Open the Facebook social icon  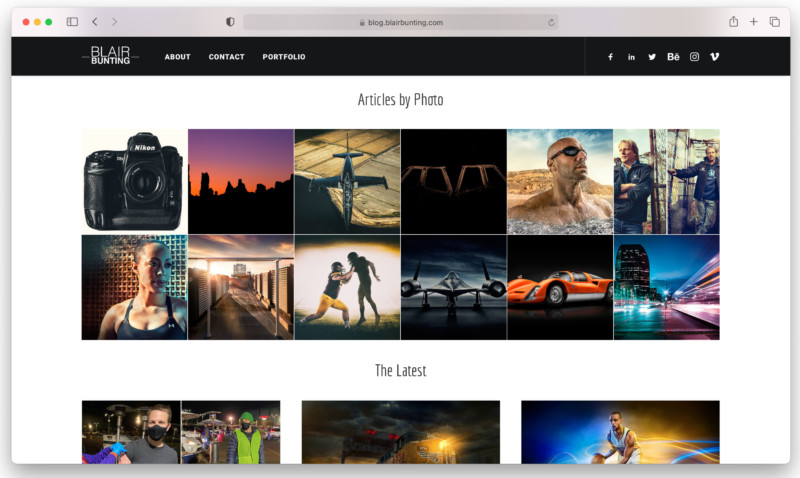(610, 57)
